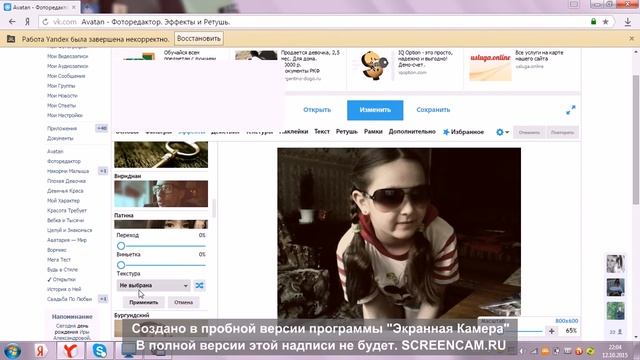Click the orange tray icon
Image resolution: width=640 pixels, height=360 pixels.
545,351
